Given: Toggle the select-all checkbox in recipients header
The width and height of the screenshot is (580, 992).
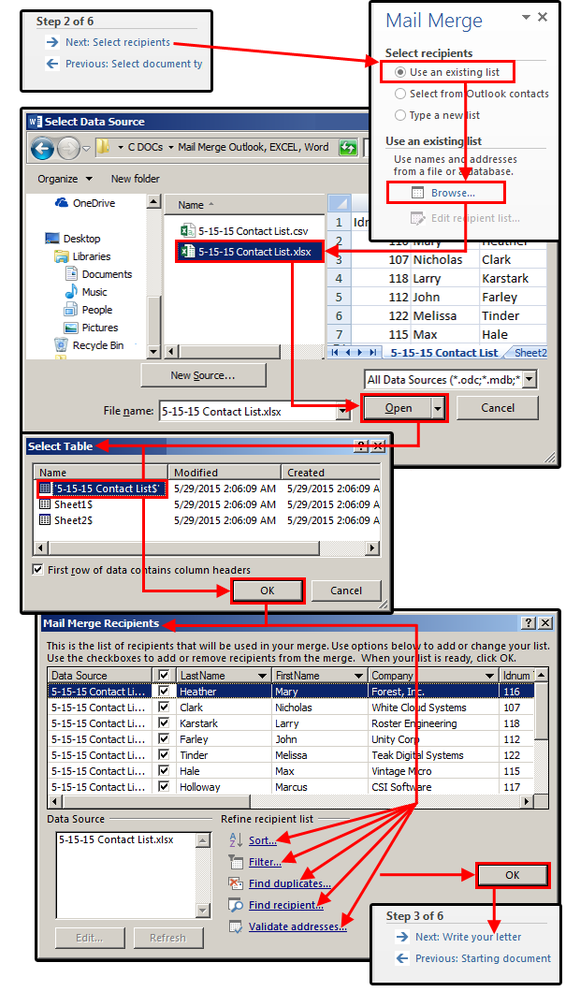Looking at the screenshot, I should (x=164, y=676).
